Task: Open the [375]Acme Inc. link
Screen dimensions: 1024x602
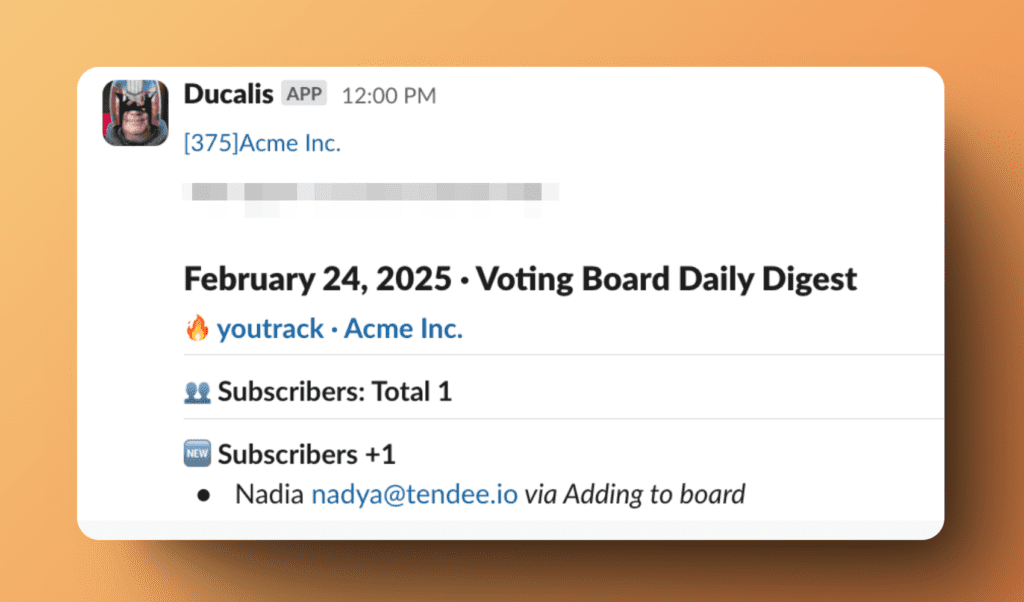Action: click(x=262, y=143)
